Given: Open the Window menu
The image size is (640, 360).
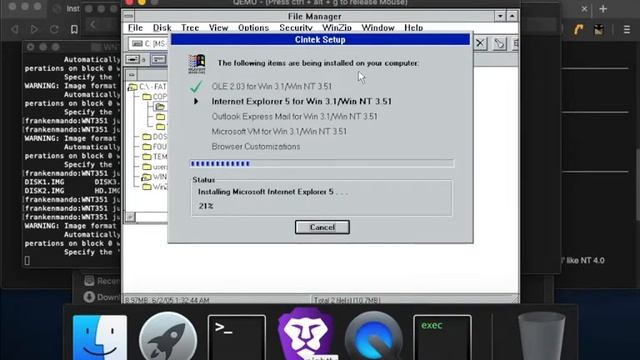Looking at the screenshot, I should (378, 28).
